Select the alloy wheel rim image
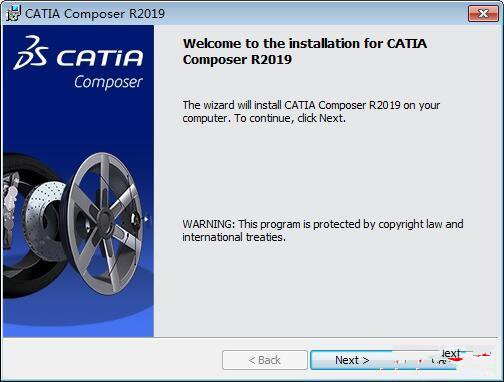Screen dimensions: 504x382 [105, 223]
